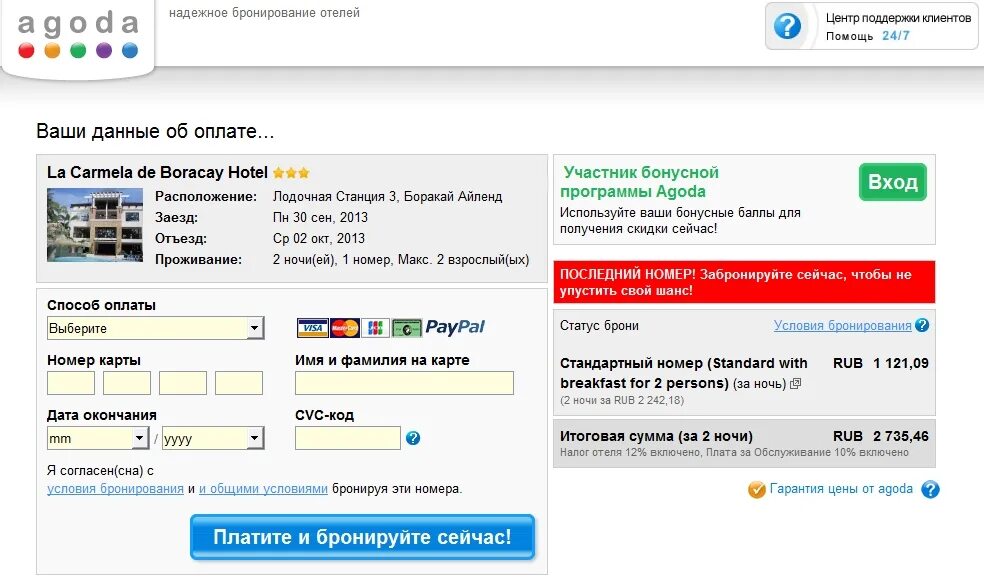Click the La Carmela hotel thumbnail photo
984x581 pixels.
pos(95,225)
